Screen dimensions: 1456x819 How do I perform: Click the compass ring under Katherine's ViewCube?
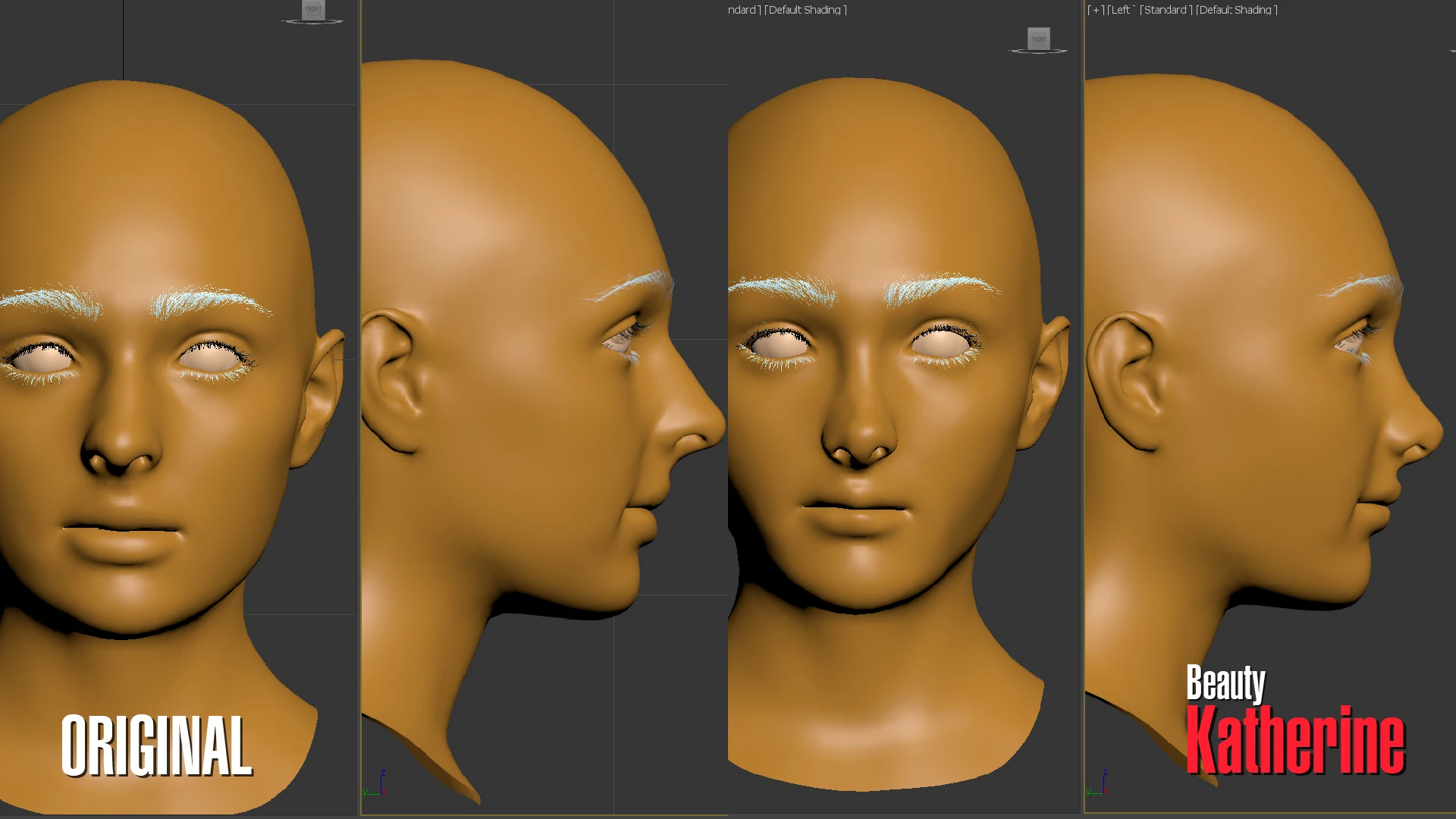click(1038, 52)
